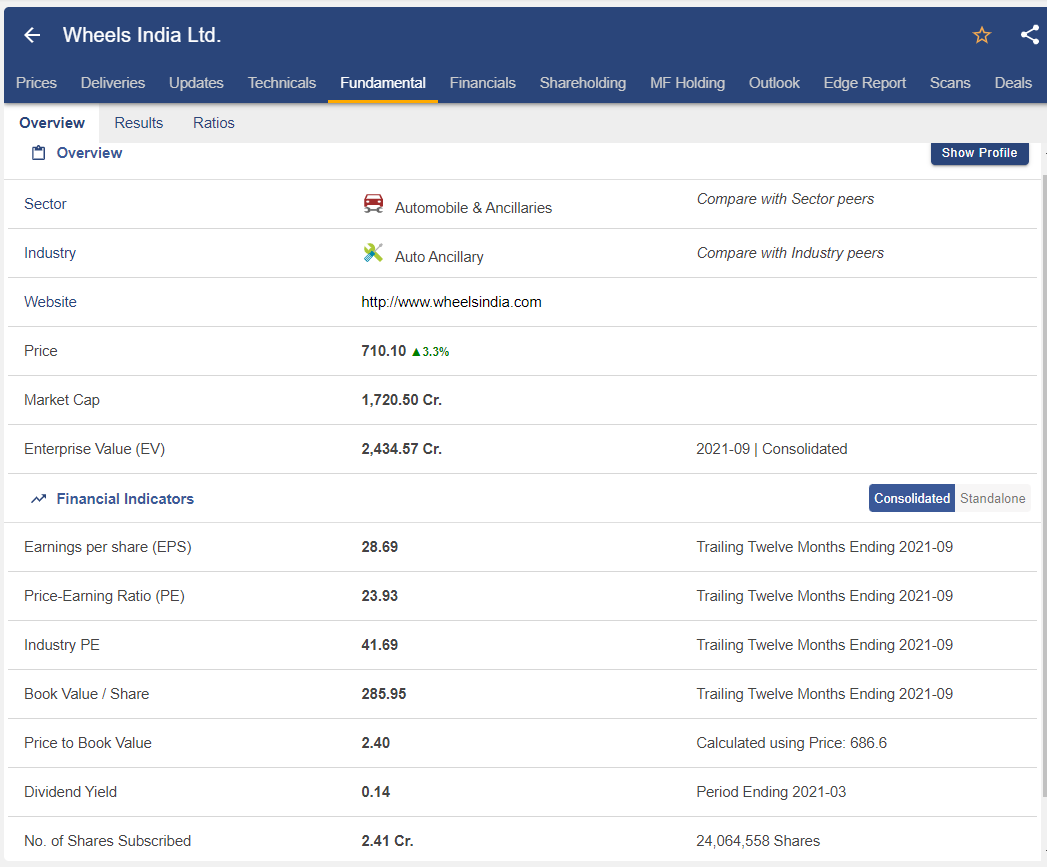Click the Show Profile button
The height and width of the screenshot is (867, 1047).
[x=980, y=153]
